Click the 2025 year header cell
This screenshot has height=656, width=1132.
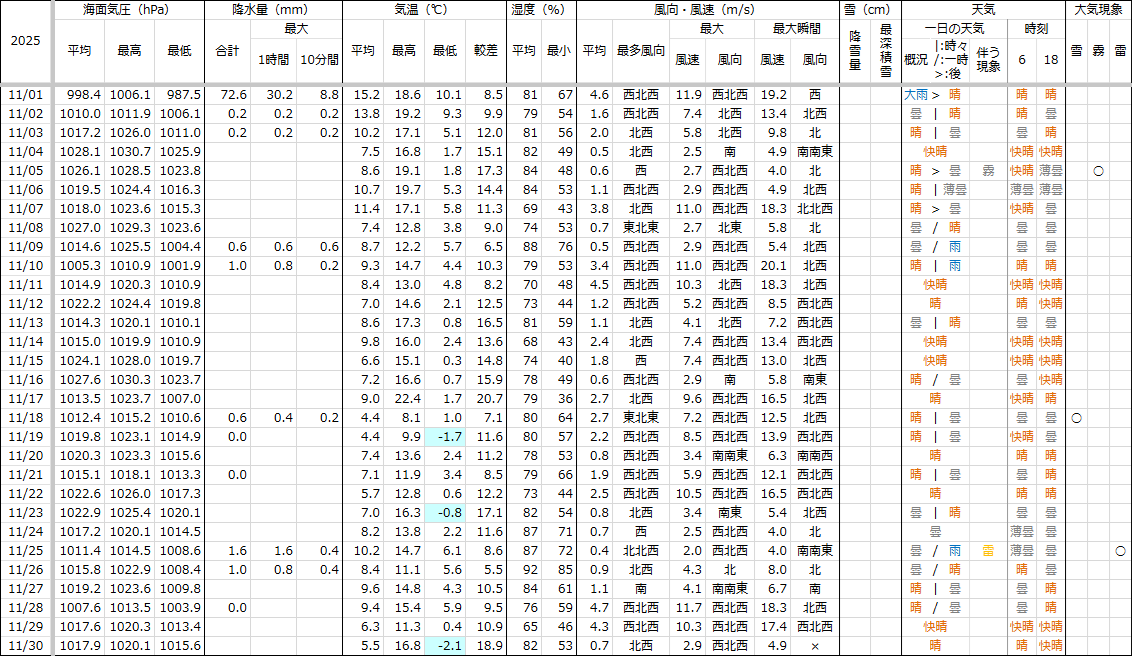(25, 42)
